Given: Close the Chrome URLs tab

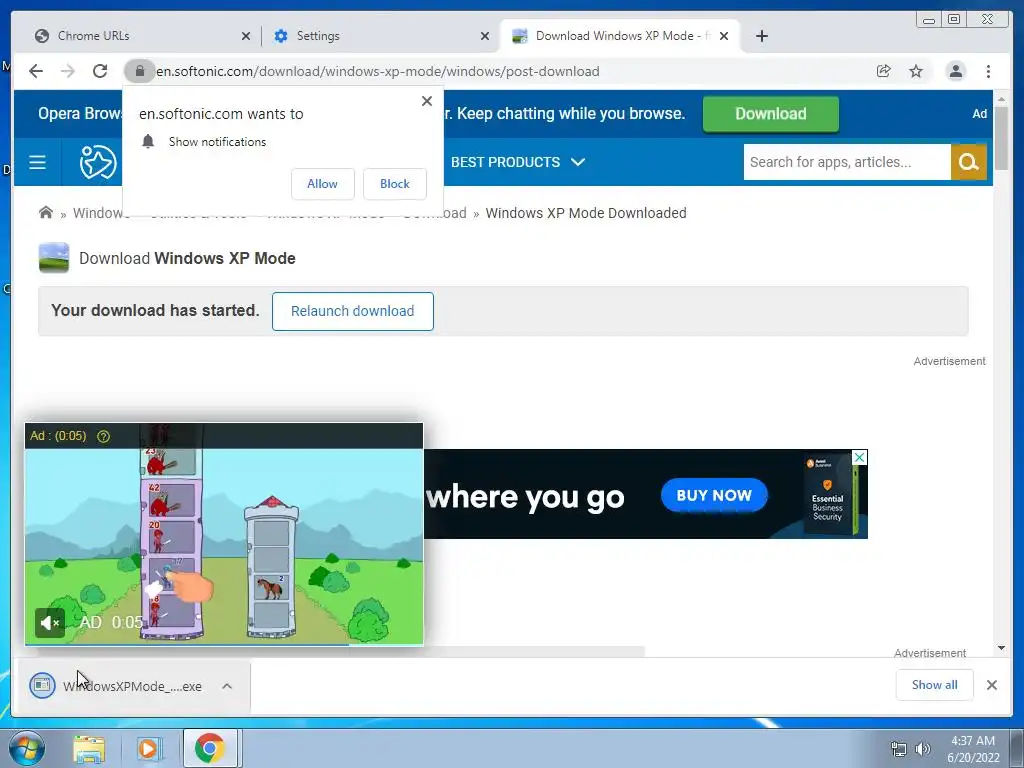Looking at the screenshot, I should [x=246, y=36].
